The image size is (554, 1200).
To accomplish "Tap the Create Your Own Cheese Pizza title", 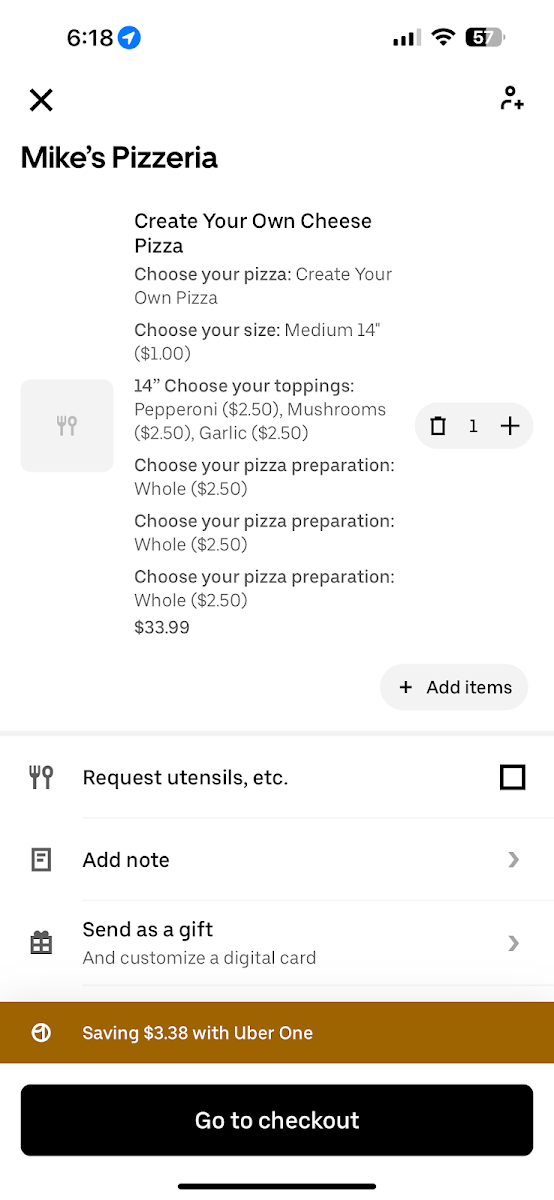I will pyautogui.click(x=253, y=233).
